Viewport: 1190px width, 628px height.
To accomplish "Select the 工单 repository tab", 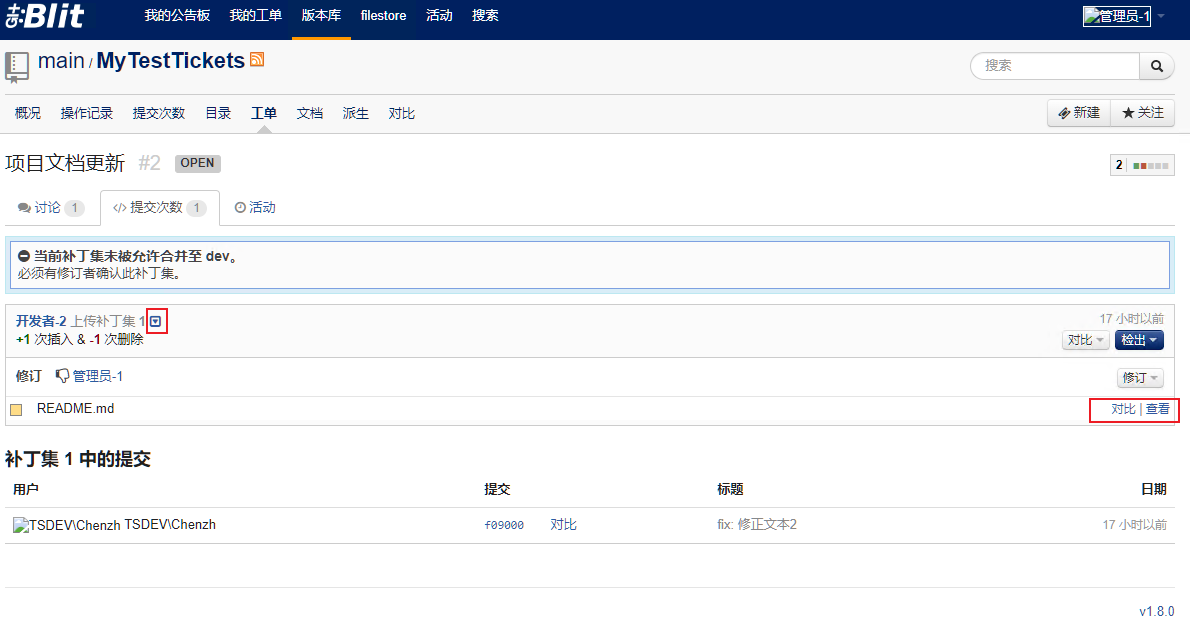I will [263, 113].
